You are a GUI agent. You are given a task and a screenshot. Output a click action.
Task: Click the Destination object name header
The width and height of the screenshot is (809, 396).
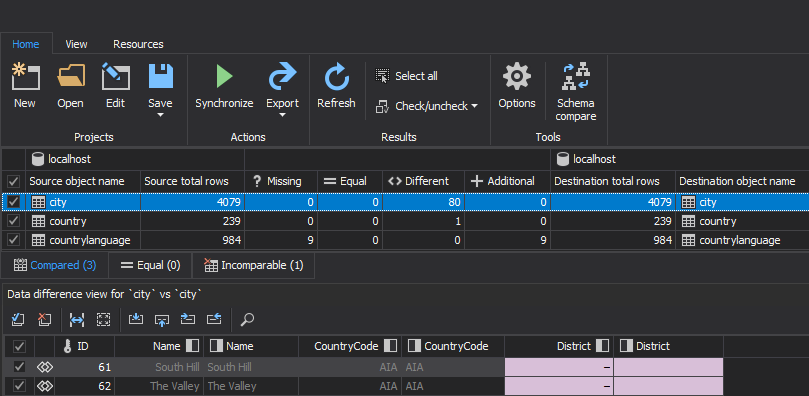point(742,182)
